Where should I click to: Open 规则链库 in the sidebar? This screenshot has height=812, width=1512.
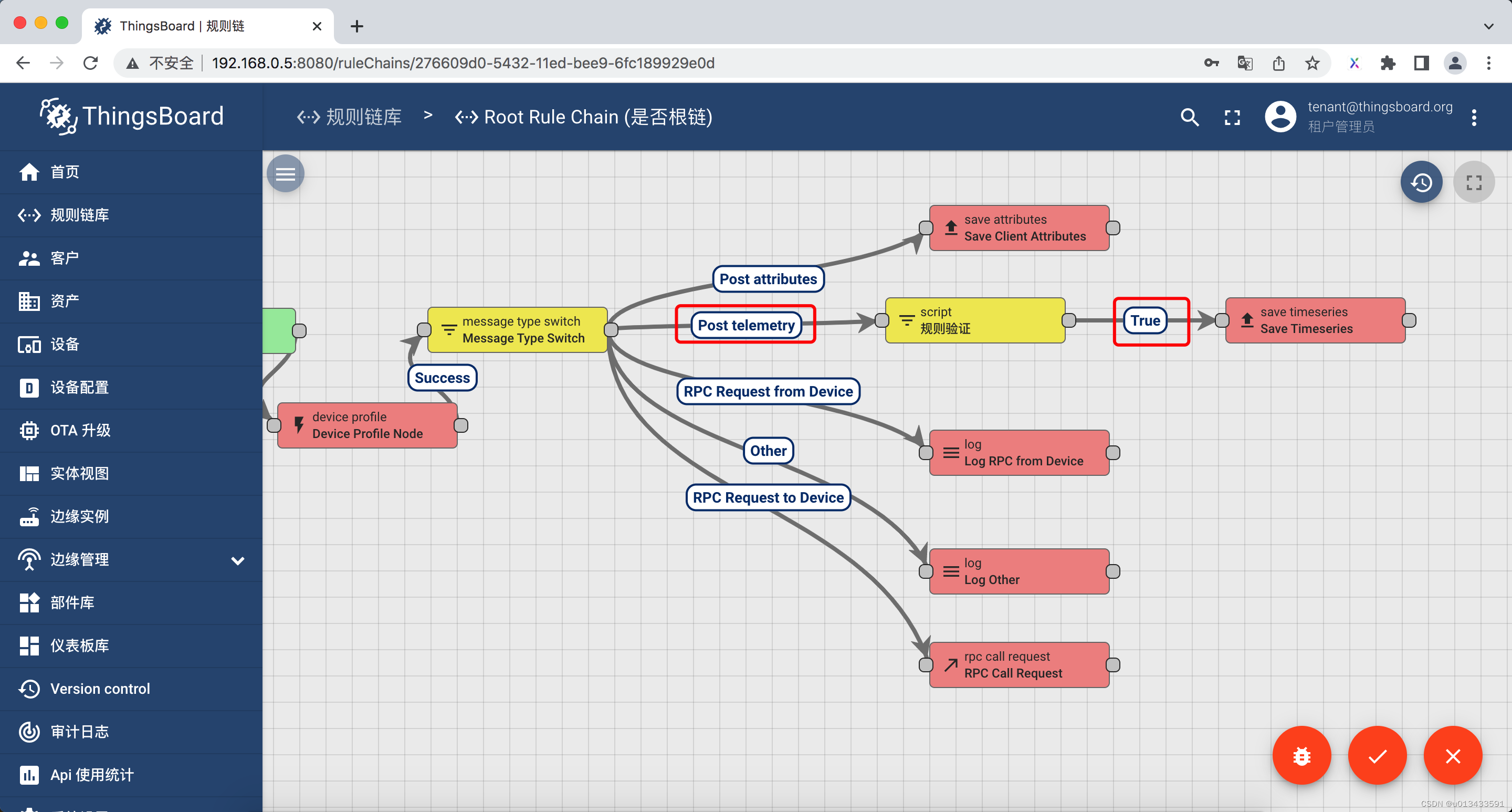(x=131, y=215)
